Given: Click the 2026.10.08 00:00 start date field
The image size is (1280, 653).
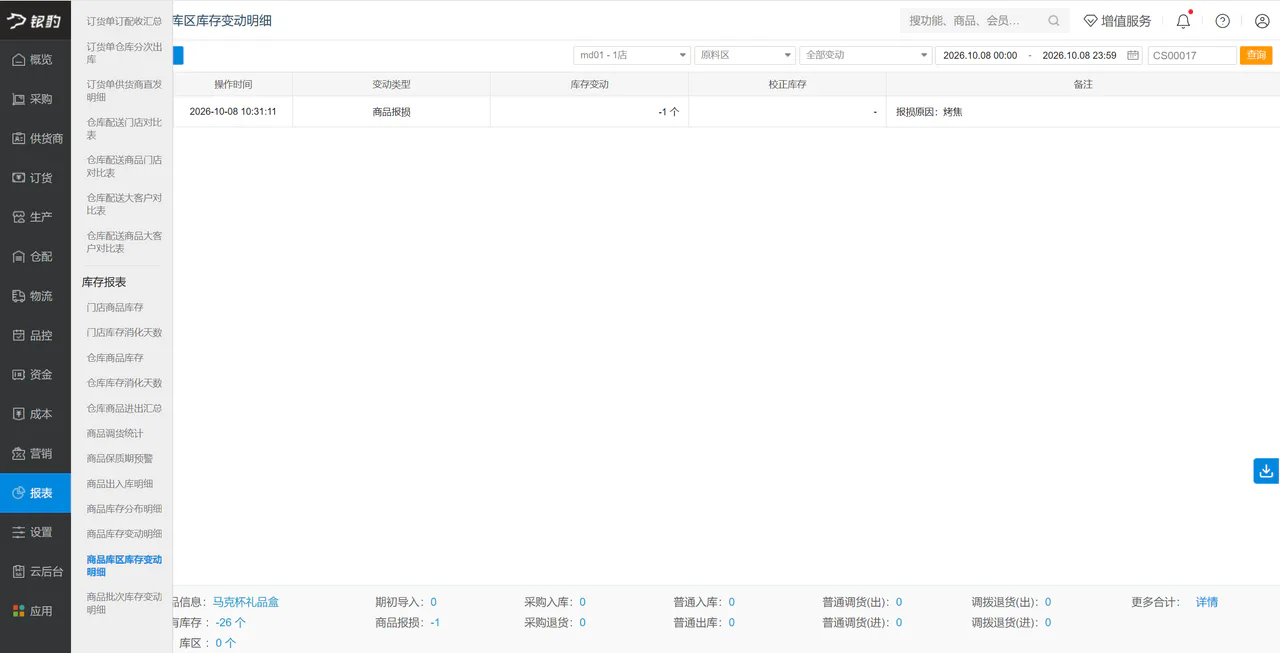Looking at the screenshot, I should [x=980, y=55].
